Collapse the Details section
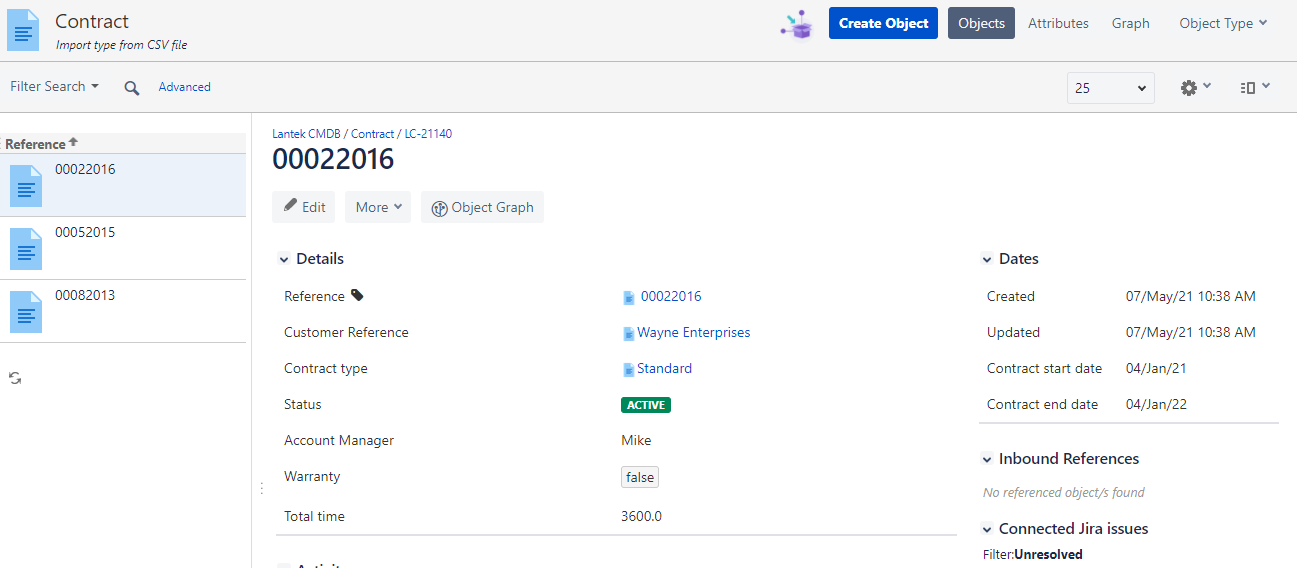 [x=284, y=259]
